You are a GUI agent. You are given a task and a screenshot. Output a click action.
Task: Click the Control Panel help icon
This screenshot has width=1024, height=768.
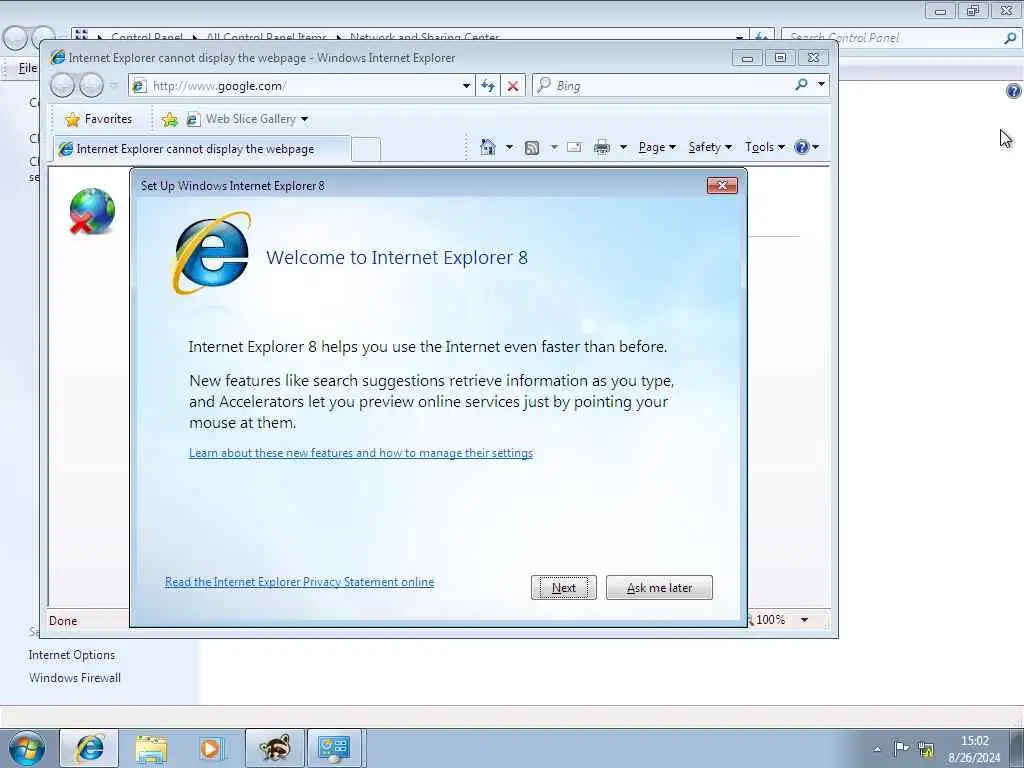pyautogui.click(x=1014, y=91)
